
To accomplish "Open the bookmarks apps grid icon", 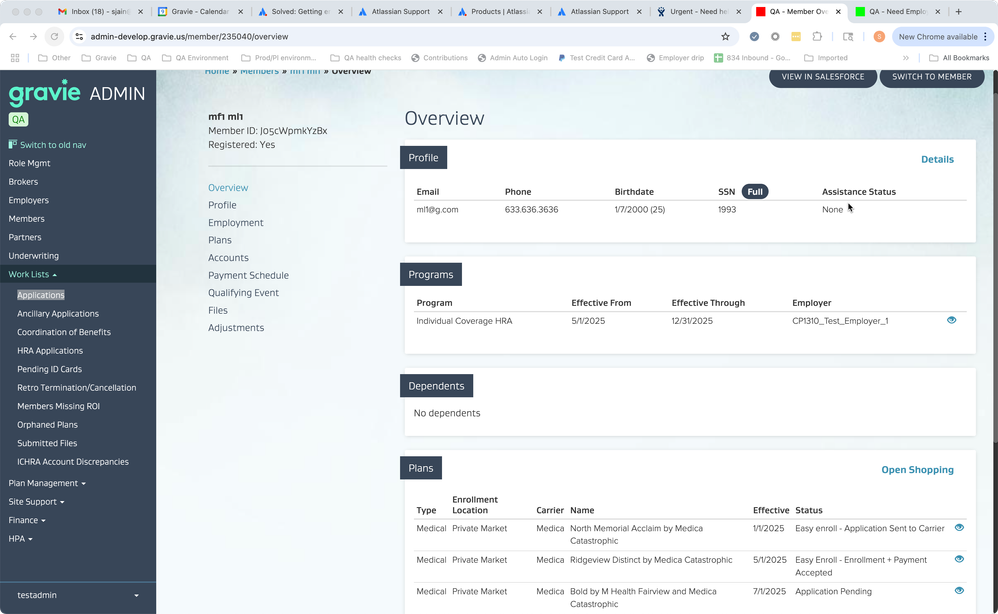I will (15, 58).
